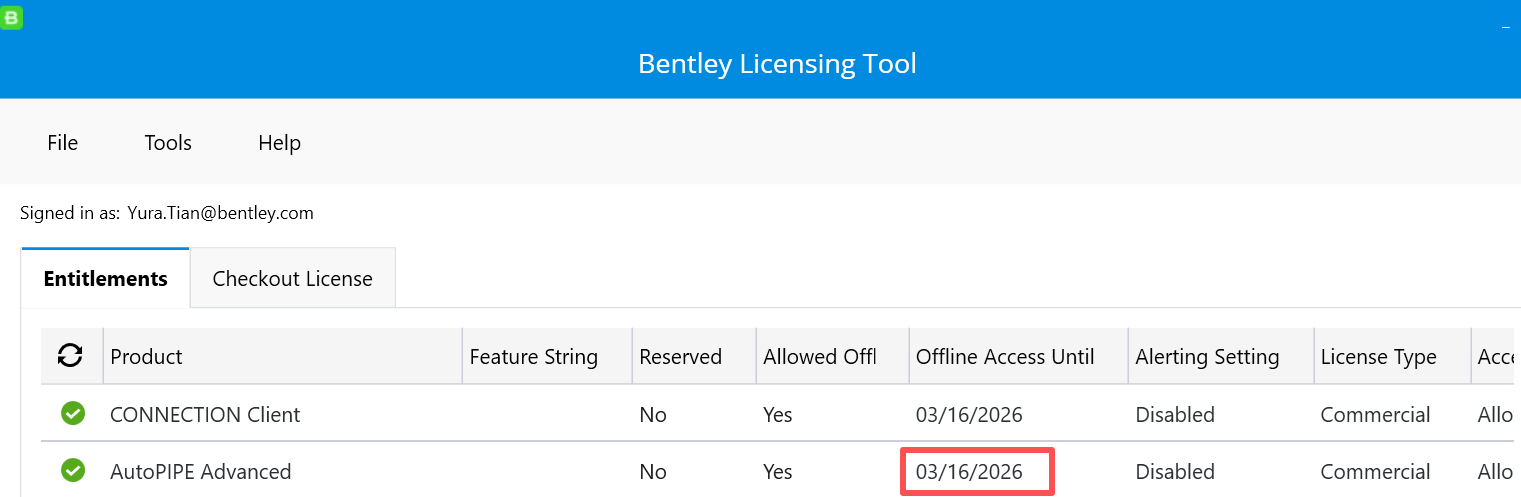Switch to the Checkout License tab

pyautogui.click(x=292, y=279)
